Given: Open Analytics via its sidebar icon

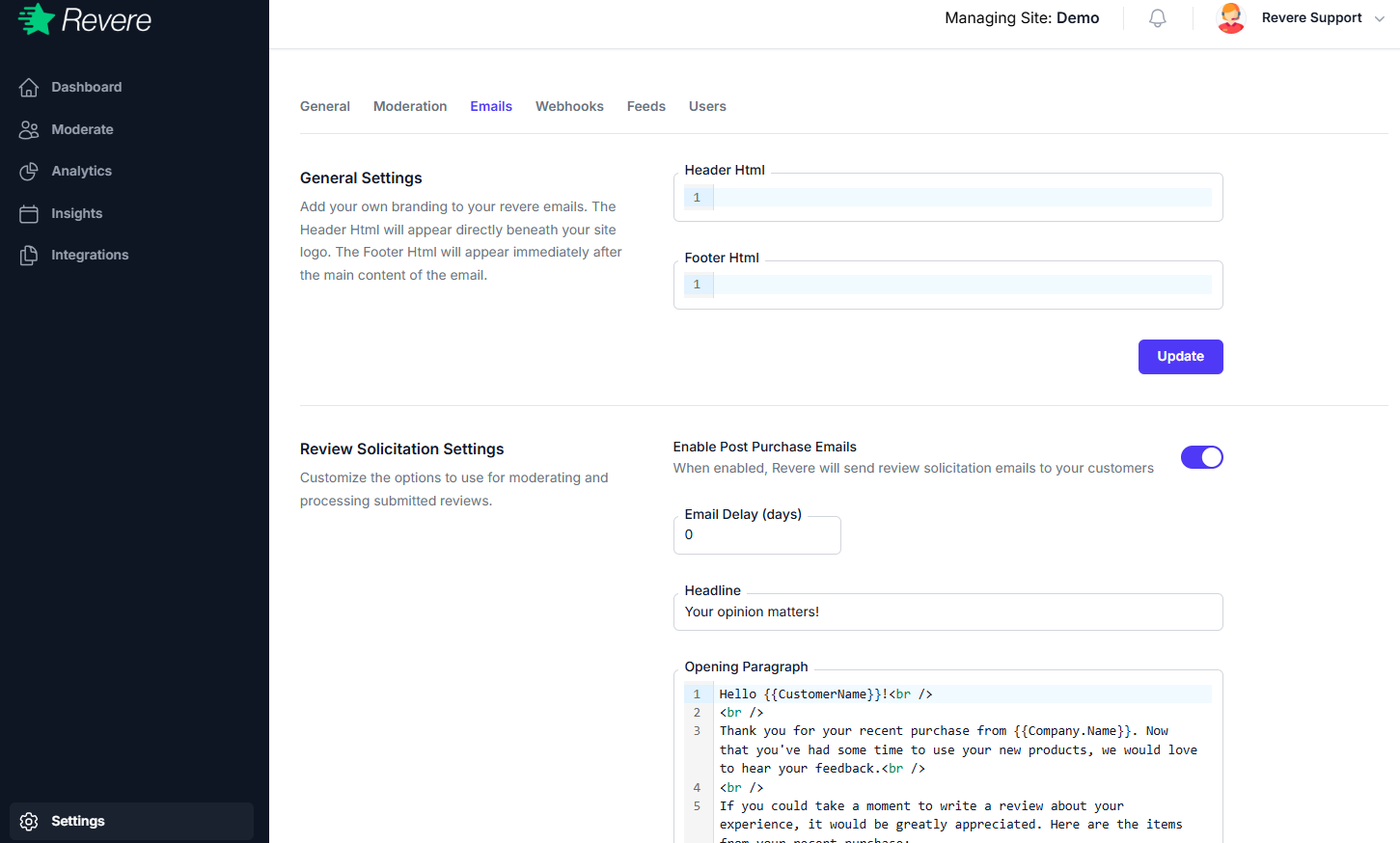Looking at the screenshot, I should tap(29, 171).
